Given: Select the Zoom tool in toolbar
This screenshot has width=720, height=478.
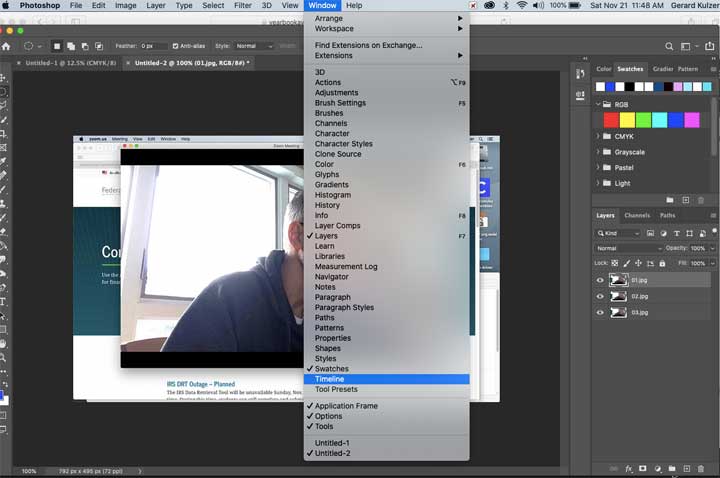Looking at the screenshot, I should (3, 357).
